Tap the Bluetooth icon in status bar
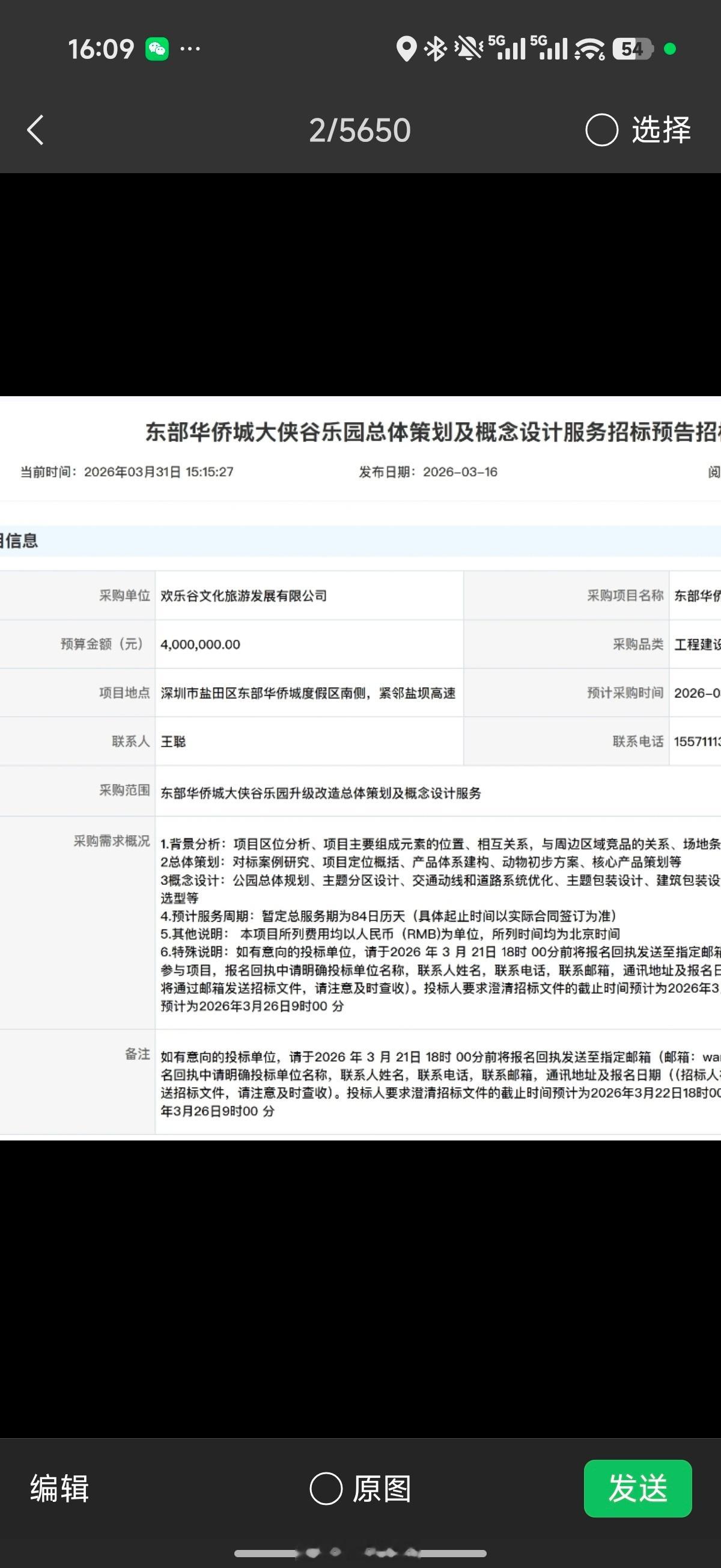Image resolution: width=721 pixels, height=1568 pixels. click(x=436, y=49)
